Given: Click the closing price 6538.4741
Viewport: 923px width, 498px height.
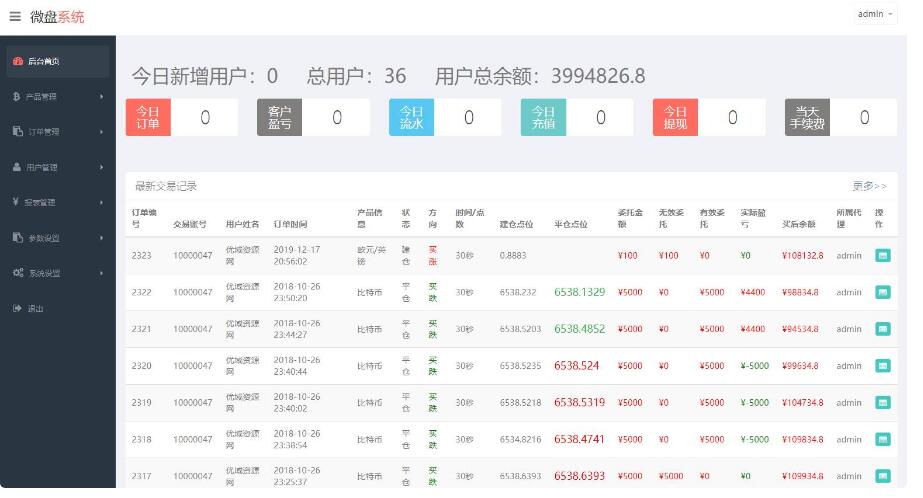Looking at the screenshot, I should click(579, 439).
